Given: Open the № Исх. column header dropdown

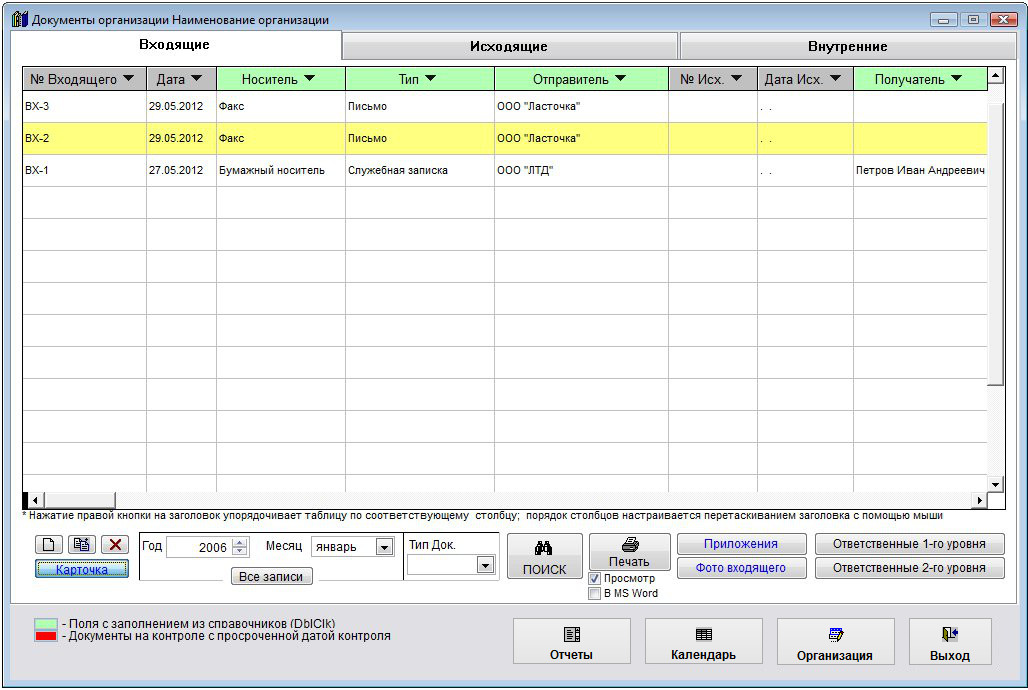Looking at the screenshot, I should [x=736, y=79].
